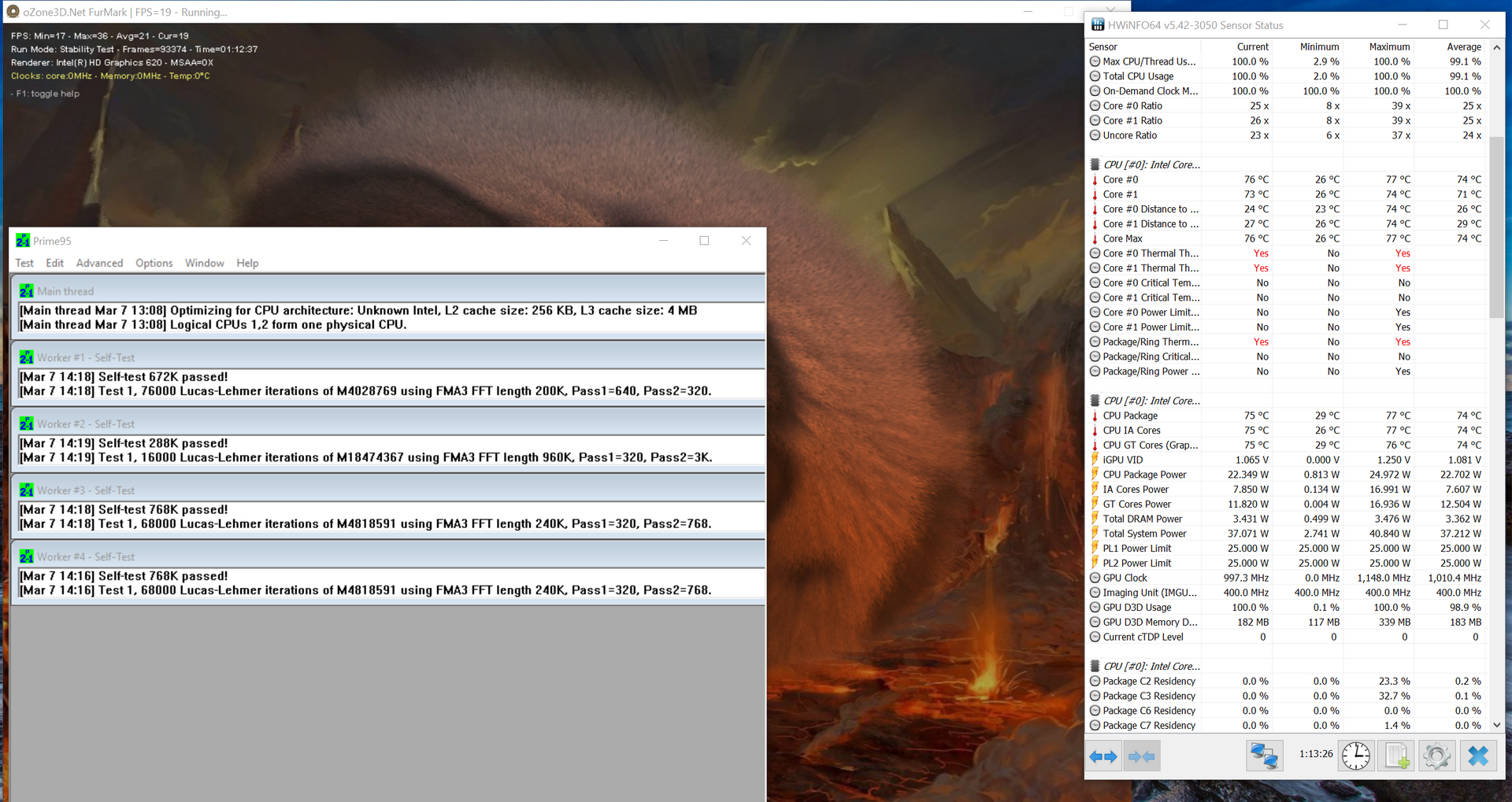Open Prime95 Options menu

point(154,263)
